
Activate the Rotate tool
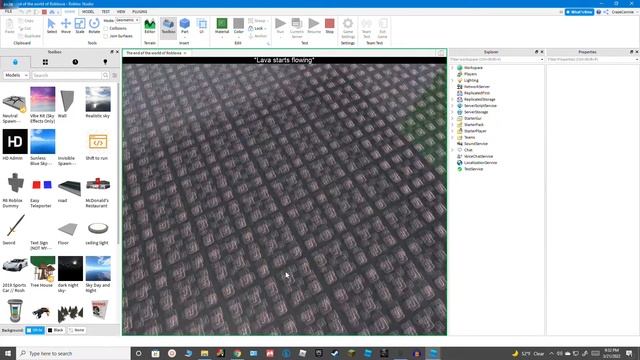[x=94, y=26]
